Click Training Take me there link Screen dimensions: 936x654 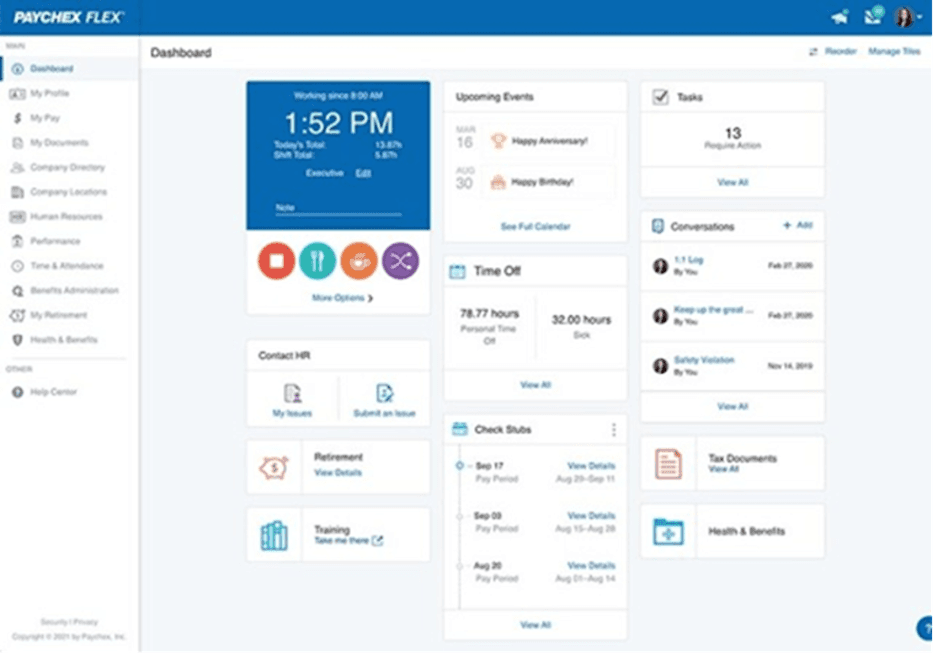[x=348, y=541]
